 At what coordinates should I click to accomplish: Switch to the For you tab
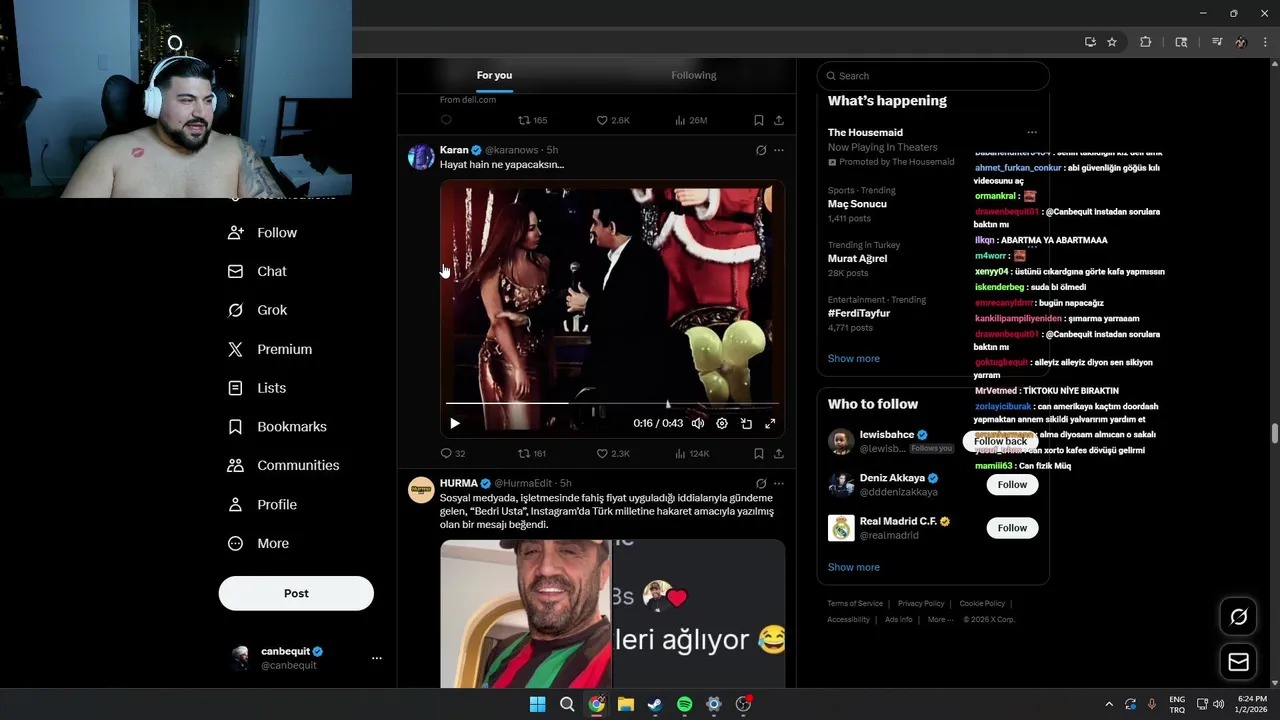pos(494,75)
